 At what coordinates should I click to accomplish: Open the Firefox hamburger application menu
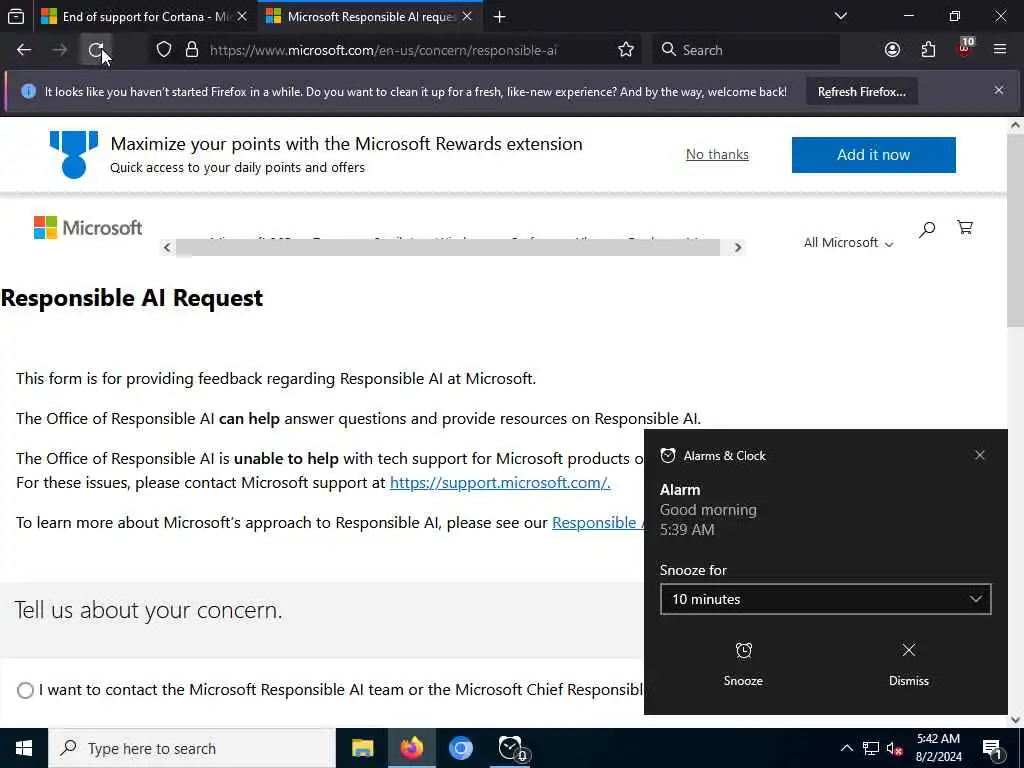[x=999, y=50]
